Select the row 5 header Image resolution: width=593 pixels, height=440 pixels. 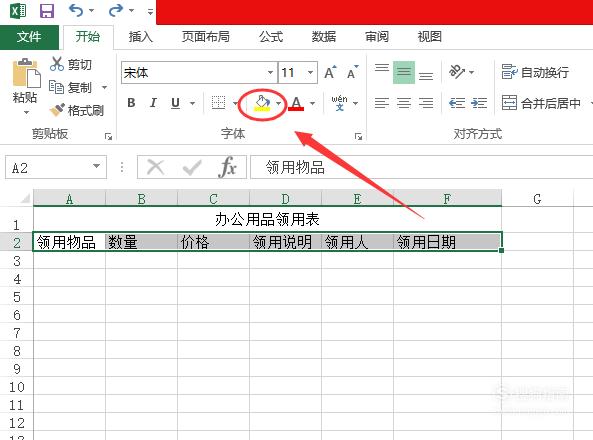pyautogui.click(x=17, y=297)
